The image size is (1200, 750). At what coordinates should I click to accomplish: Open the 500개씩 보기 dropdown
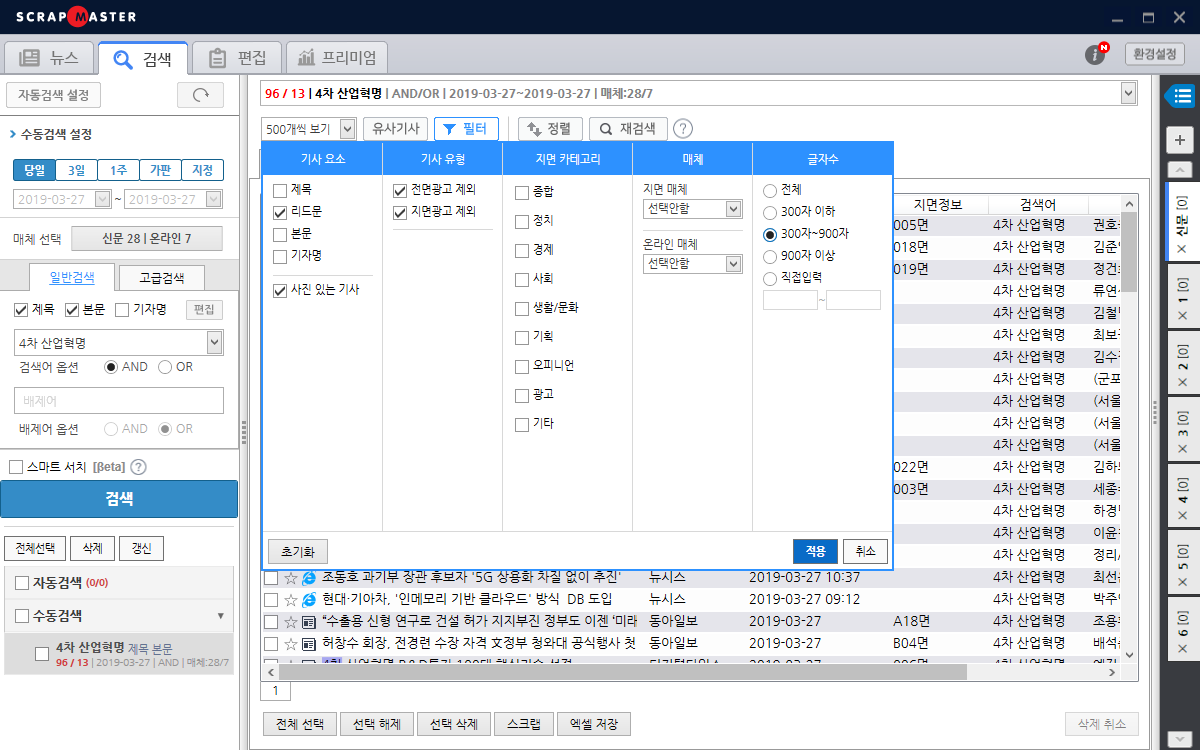(x=305, y=128)
